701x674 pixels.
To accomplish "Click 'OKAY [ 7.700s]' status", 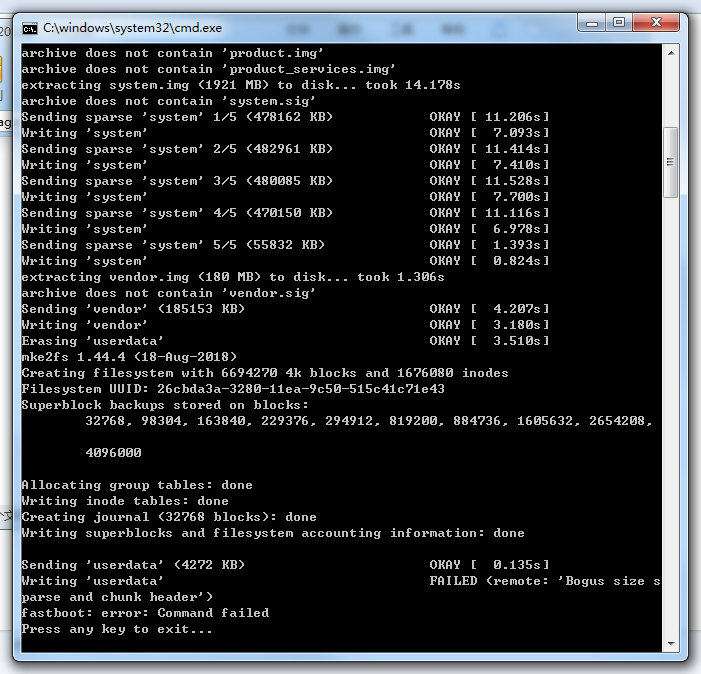I will (x=489, y=197).
